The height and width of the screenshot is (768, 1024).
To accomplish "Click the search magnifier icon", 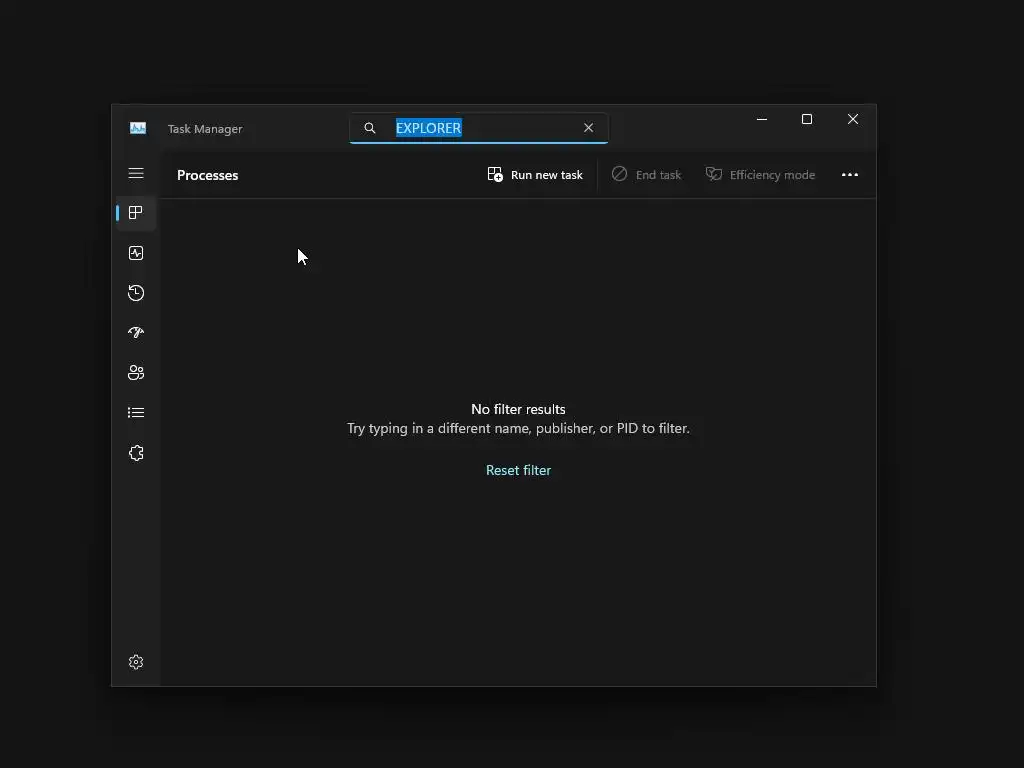I will click(370, 128).
